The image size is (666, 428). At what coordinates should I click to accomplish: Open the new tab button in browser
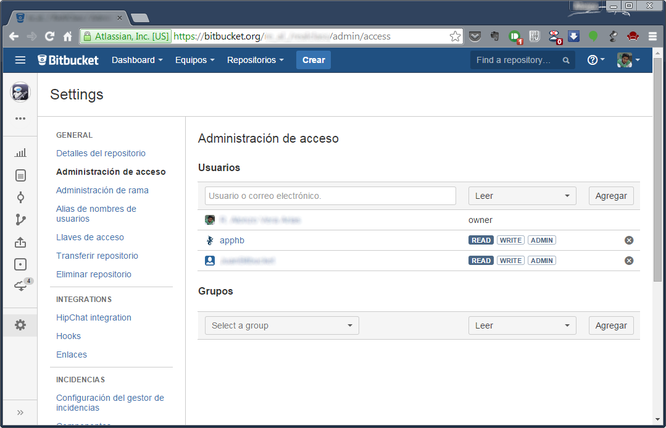tap(140, 18)
